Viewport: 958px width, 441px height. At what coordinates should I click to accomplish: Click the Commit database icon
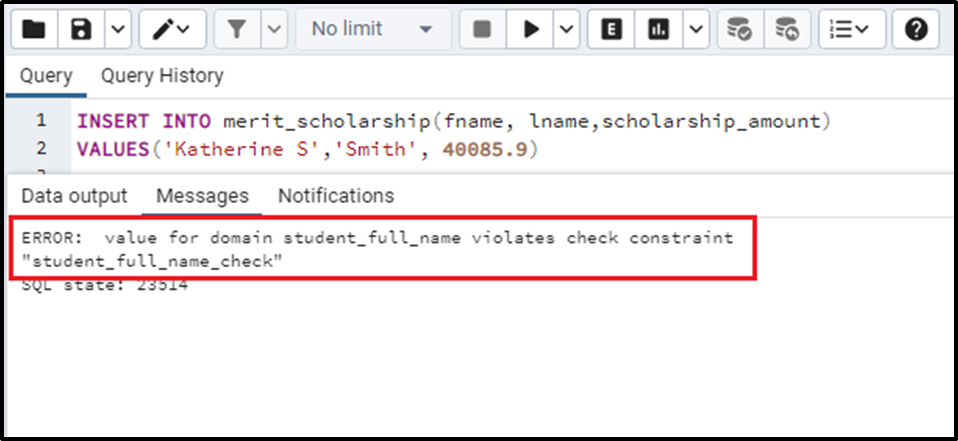tap(739, 29)
